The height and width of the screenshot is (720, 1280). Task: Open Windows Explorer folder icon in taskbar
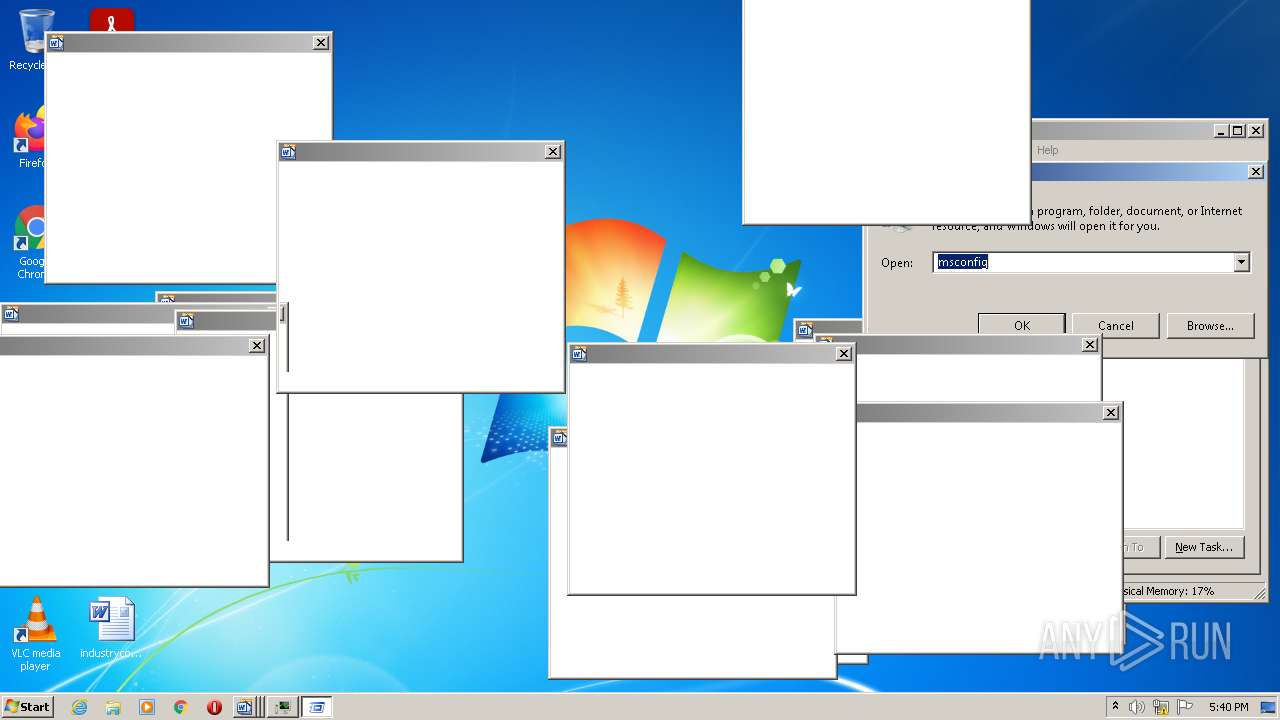[x=113, y=707]
